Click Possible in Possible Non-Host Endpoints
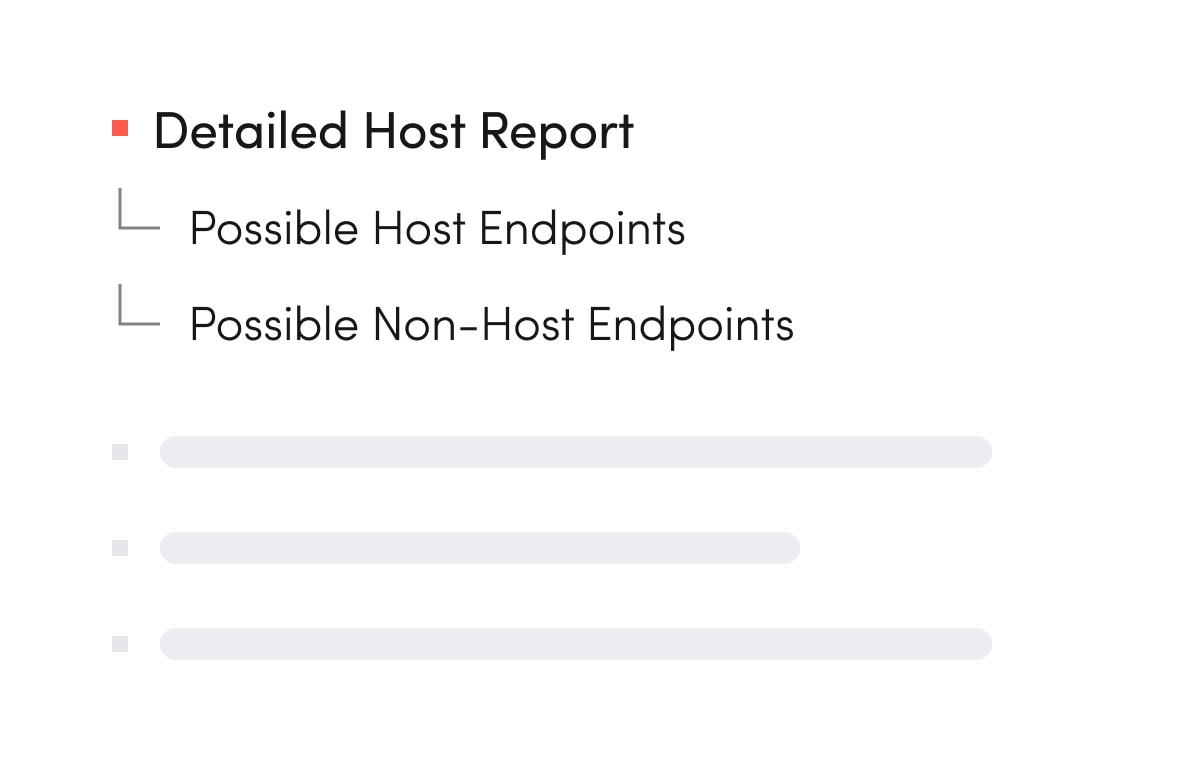 coord(273,325)
